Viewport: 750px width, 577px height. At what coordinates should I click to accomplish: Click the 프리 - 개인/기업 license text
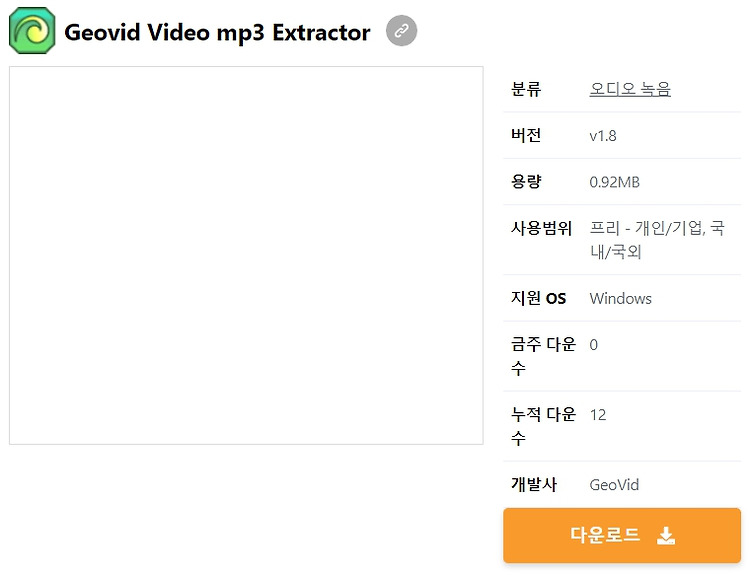tap(647, 228)
